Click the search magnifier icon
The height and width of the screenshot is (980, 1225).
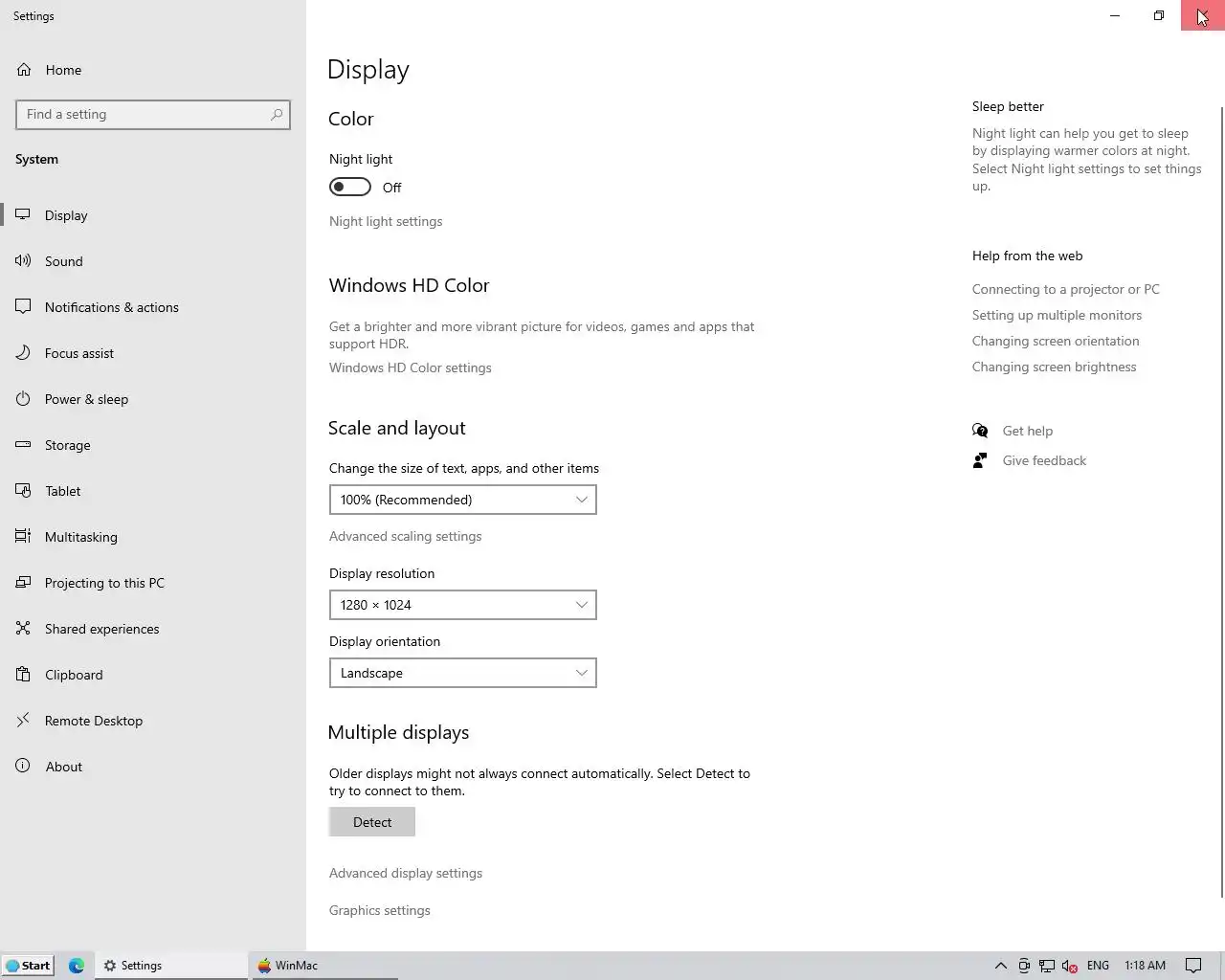tap(277, 115)
